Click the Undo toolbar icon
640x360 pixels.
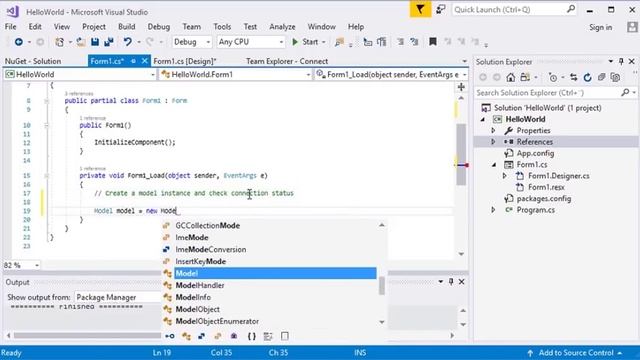click(x=128, y=42)
